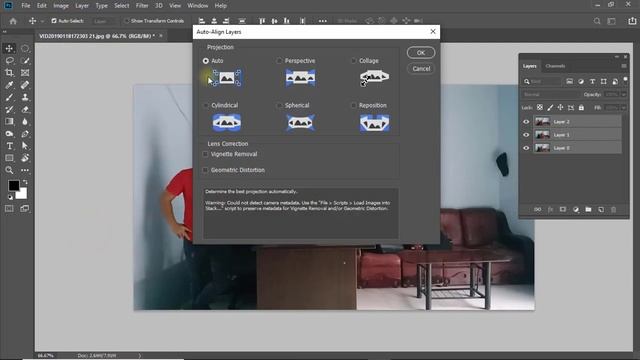The height and width of the screenshot is (360, 640).
Task: Hide Layer 0 with its eye icon
Action: tap(526, 148)
